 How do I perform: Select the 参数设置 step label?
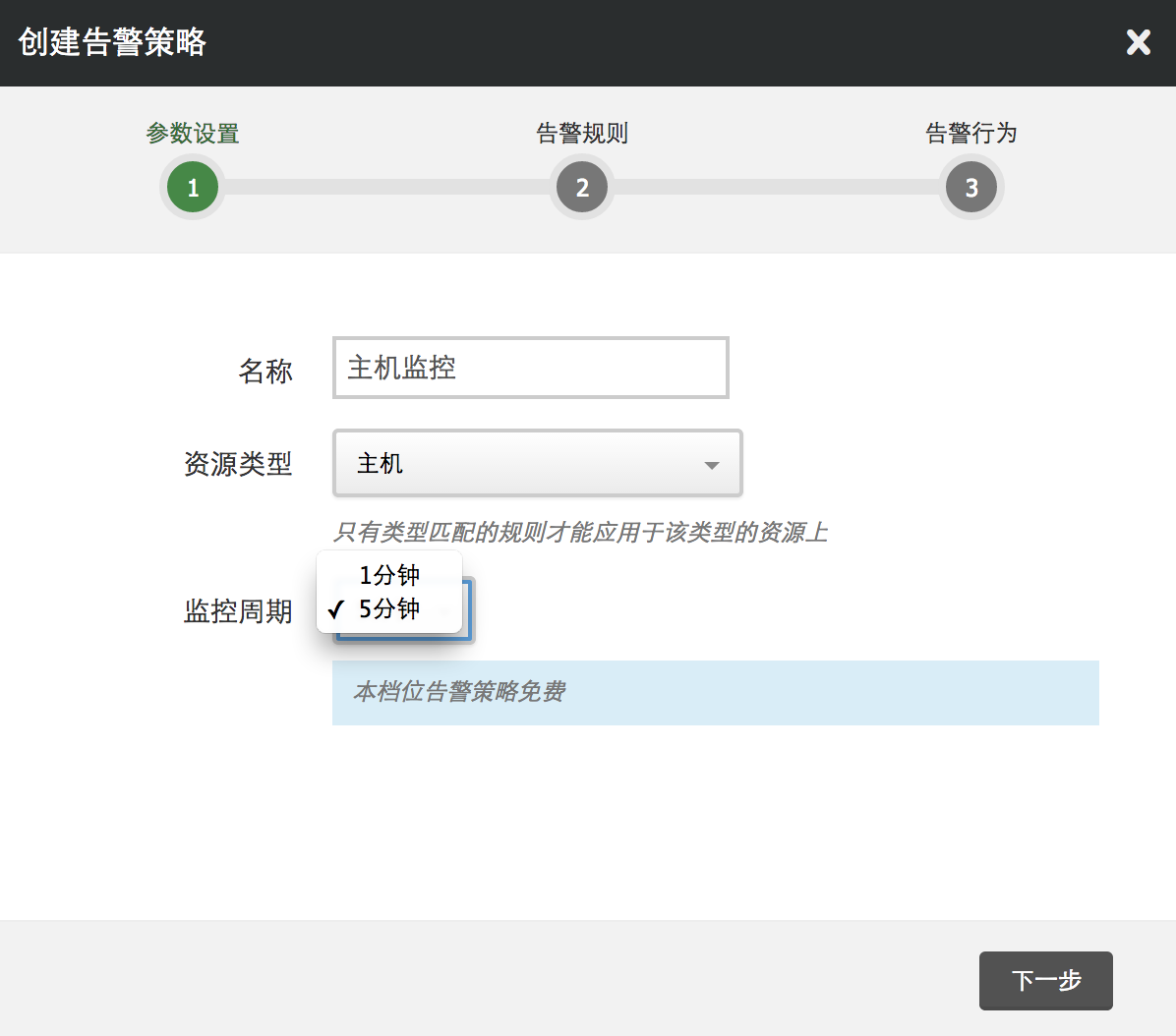point(193,133)
